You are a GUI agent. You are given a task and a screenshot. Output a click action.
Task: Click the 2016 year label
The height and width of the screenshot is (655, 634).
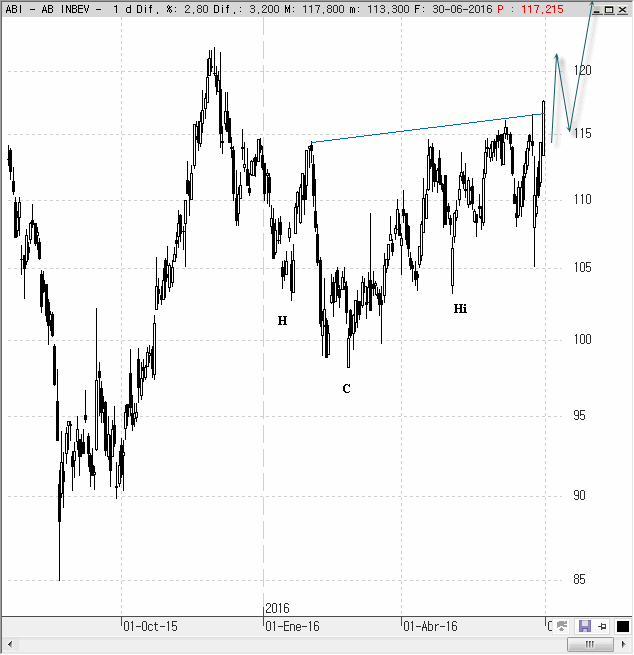pyautogui.click(x=277, y=608)
